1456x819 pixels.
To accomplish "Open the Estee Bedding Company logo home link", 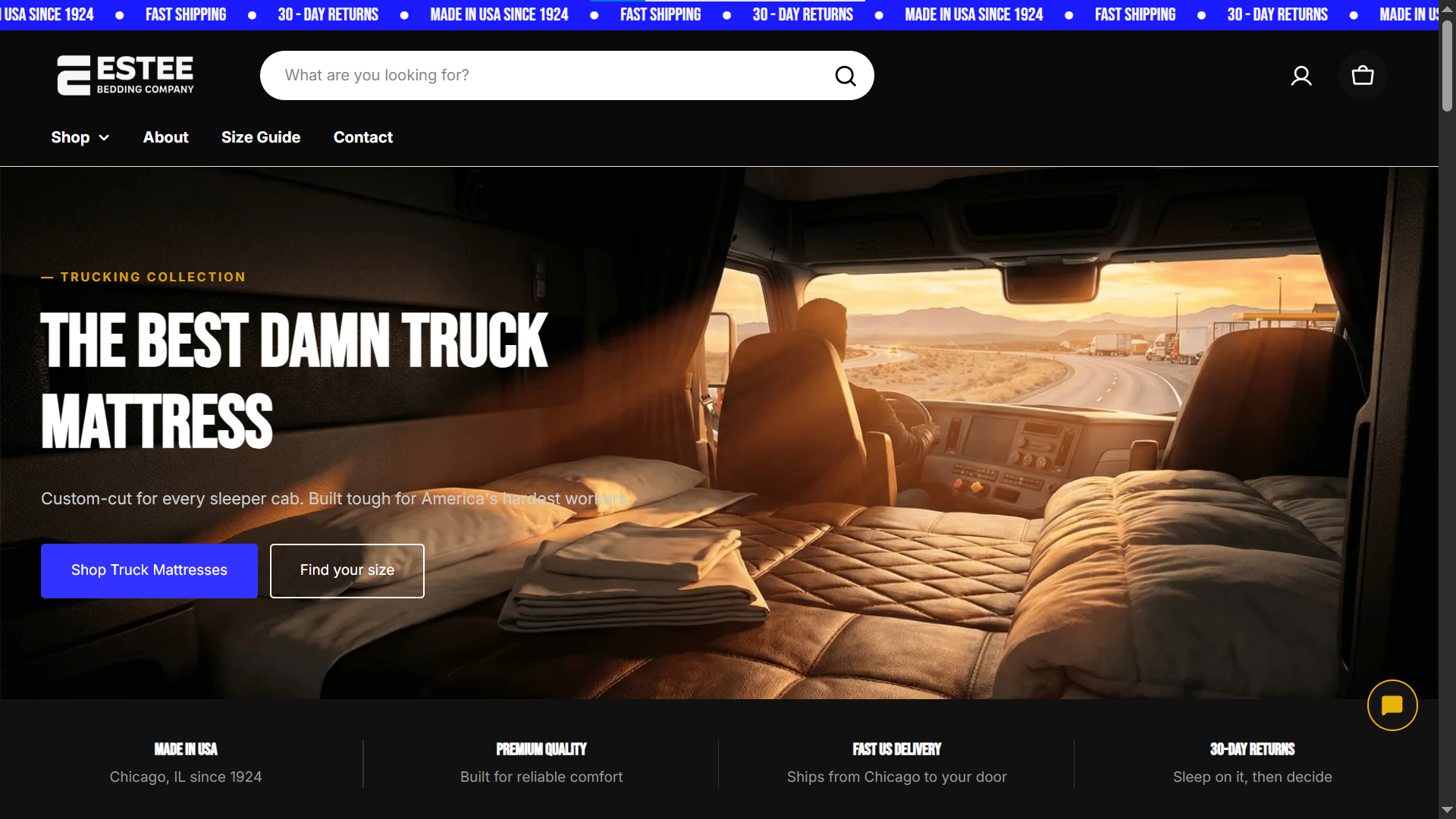I will [x=126, y=75].
